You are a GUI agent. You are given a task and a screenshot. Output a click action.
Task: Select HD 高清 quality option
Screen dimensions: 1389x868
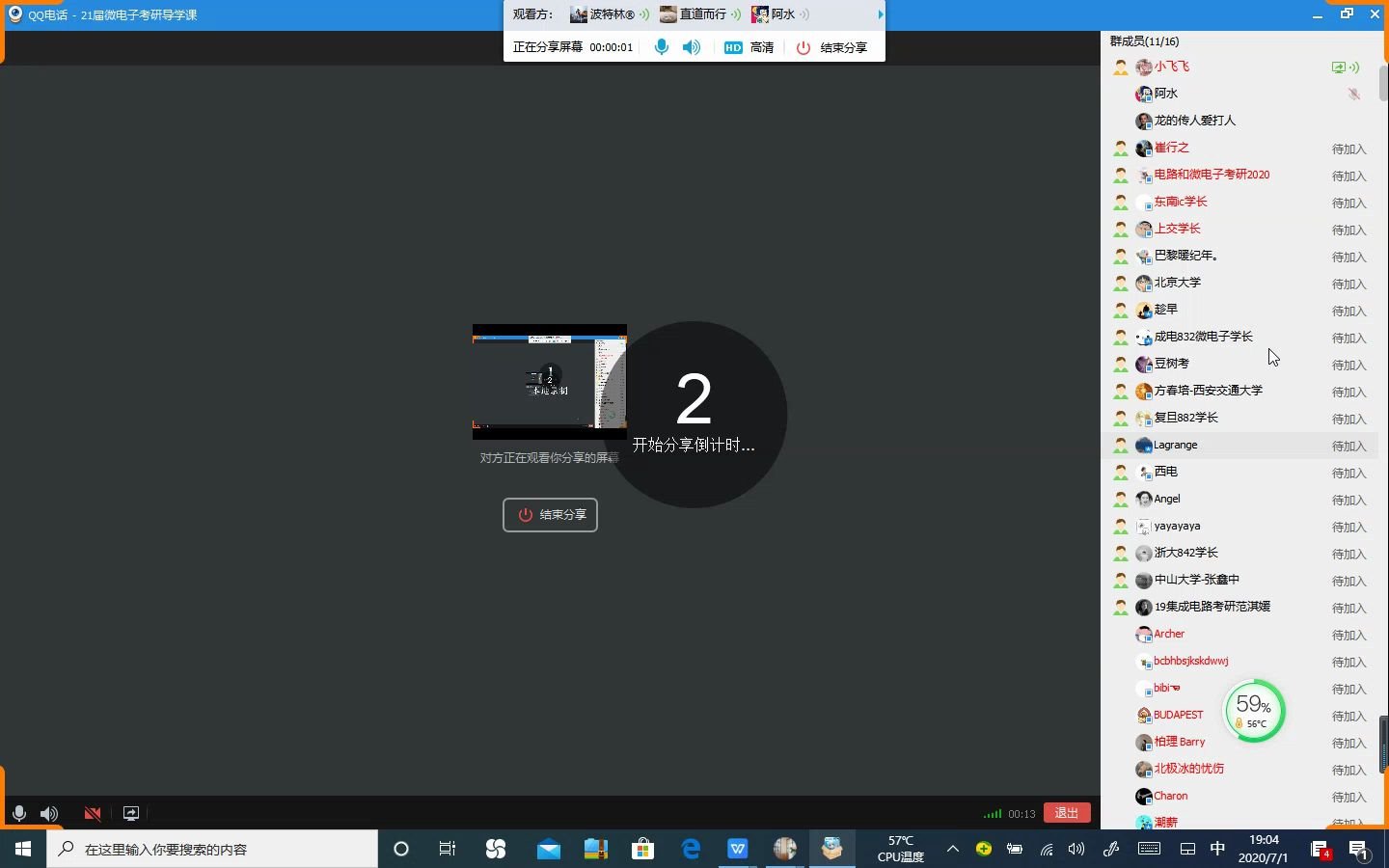tap(749, 47)
